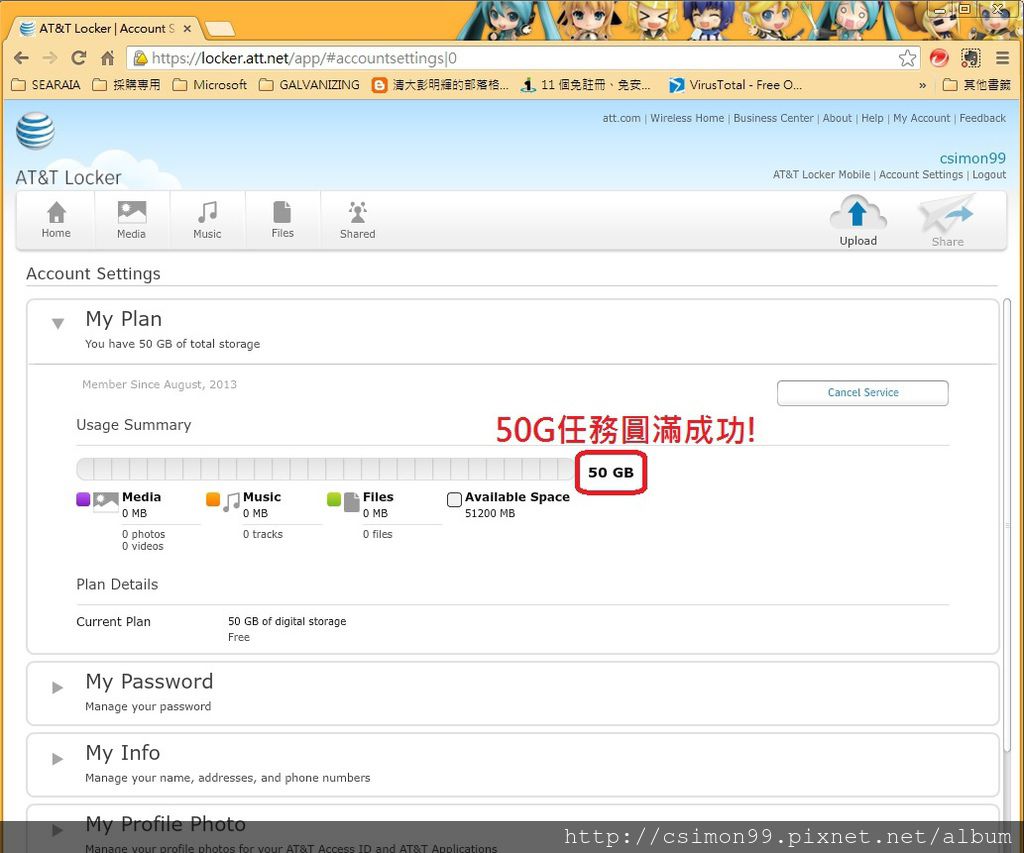
Task: Open the Feedback link
Action: tap(982, 118)
